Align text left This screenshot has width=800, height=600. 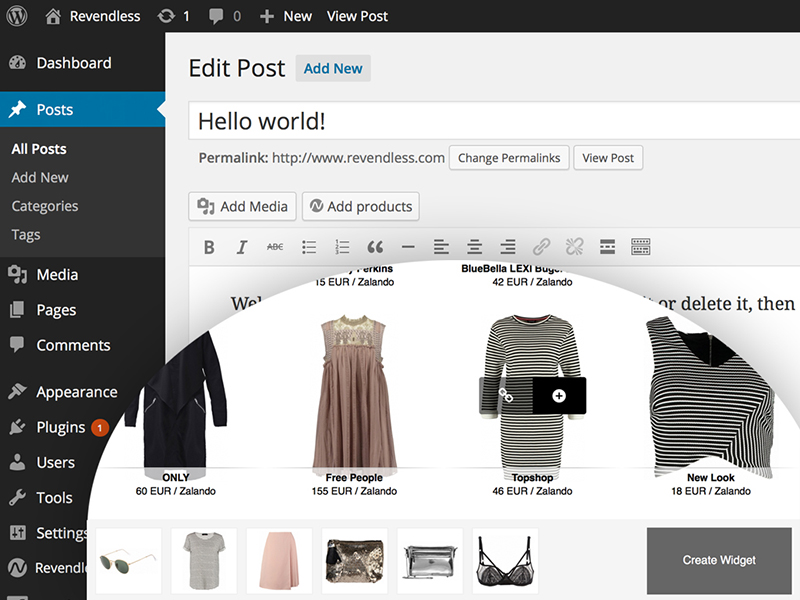click(x=441, y=247)
